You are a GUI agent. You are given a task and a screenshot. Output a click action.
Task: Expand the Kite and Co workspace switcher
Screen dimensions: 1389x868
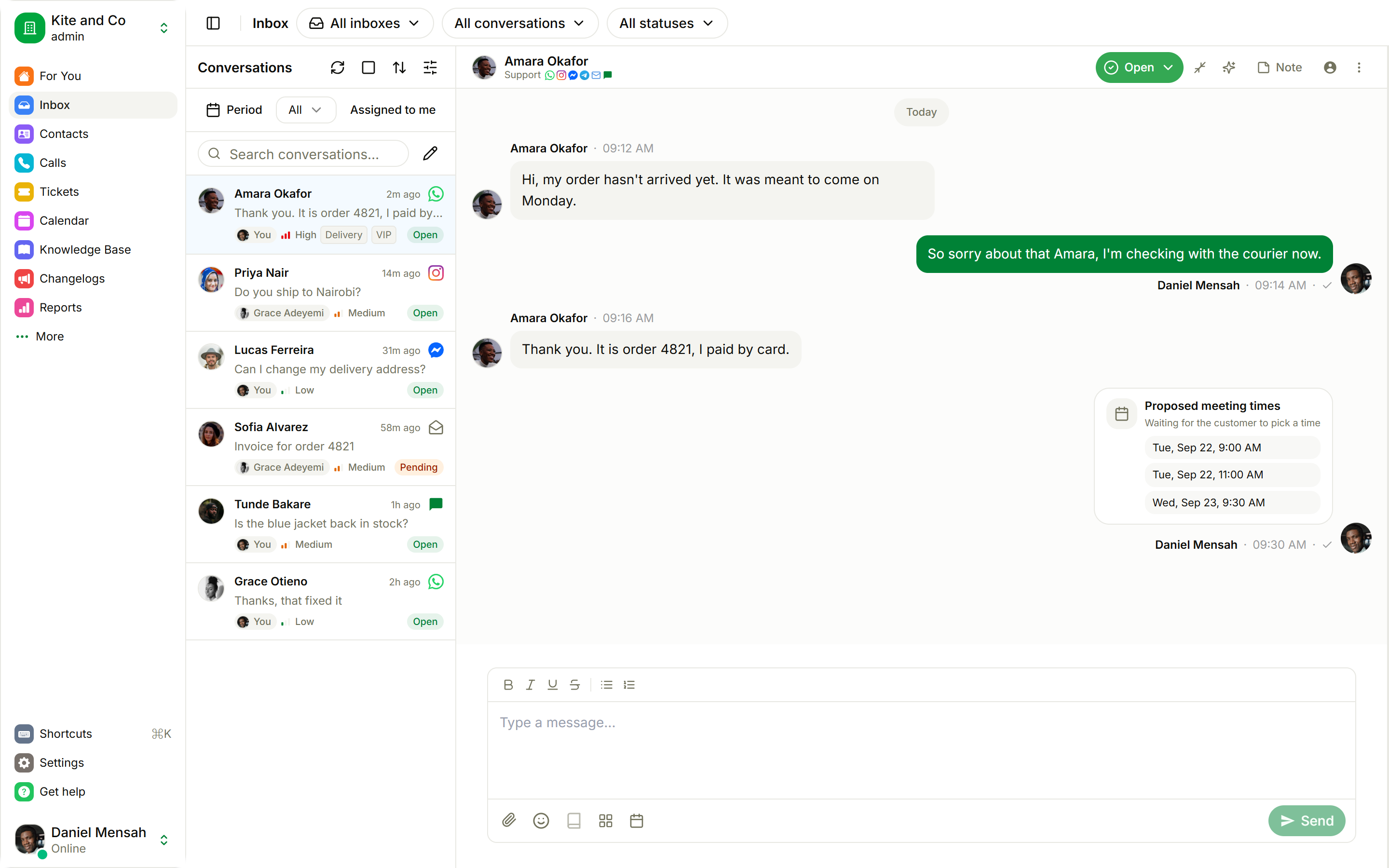[x=93, y=27]
